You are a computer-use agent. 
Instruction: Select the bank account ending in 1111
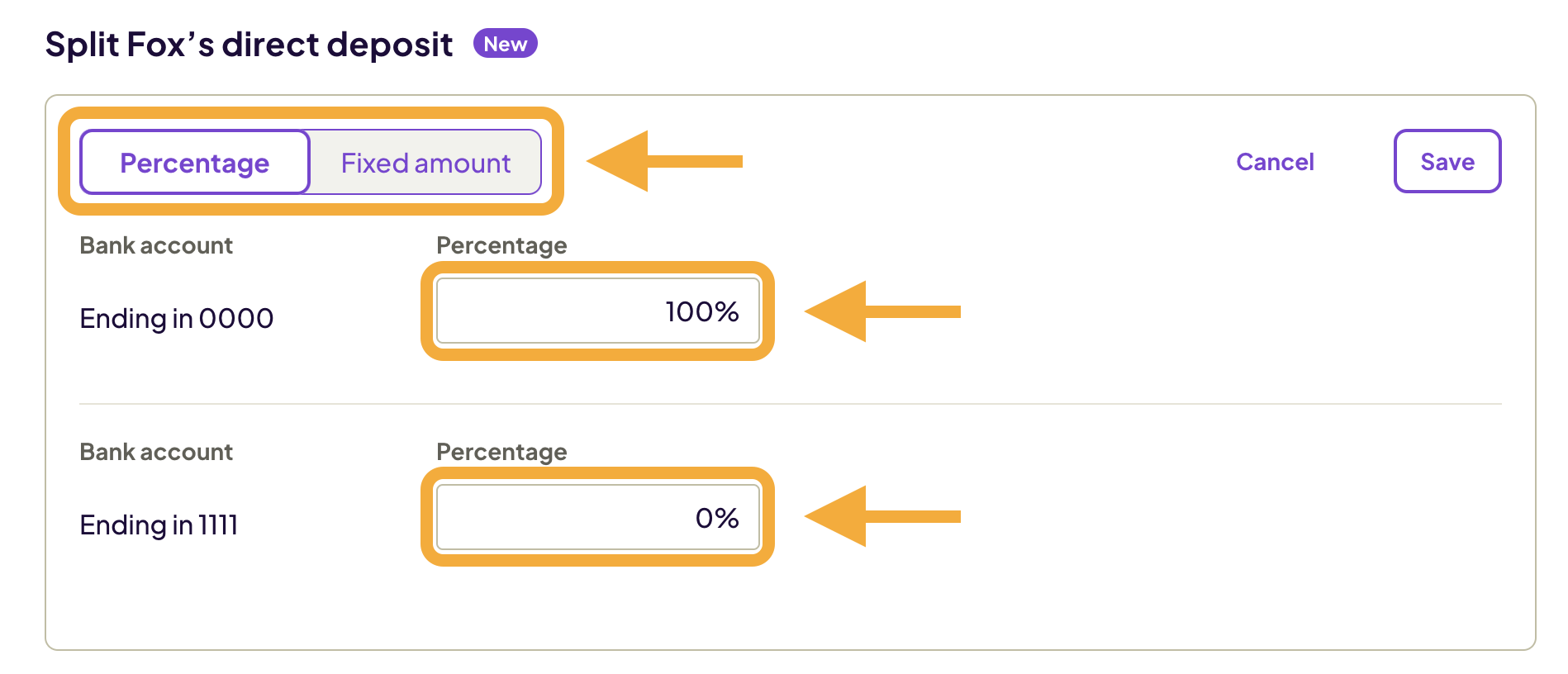pos(158,524)
